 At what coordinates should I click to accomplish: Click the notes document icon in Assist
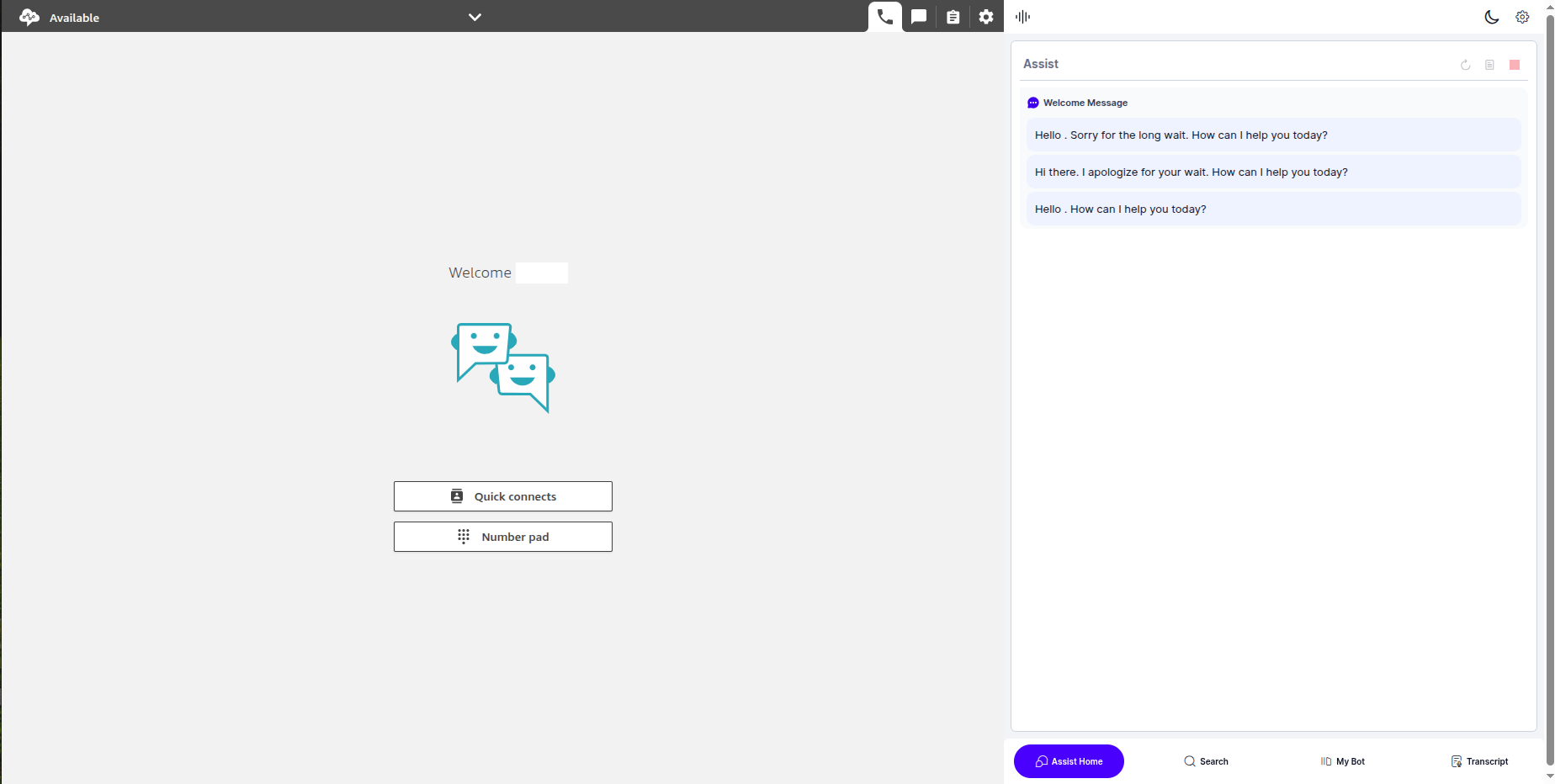[1489, 65]
